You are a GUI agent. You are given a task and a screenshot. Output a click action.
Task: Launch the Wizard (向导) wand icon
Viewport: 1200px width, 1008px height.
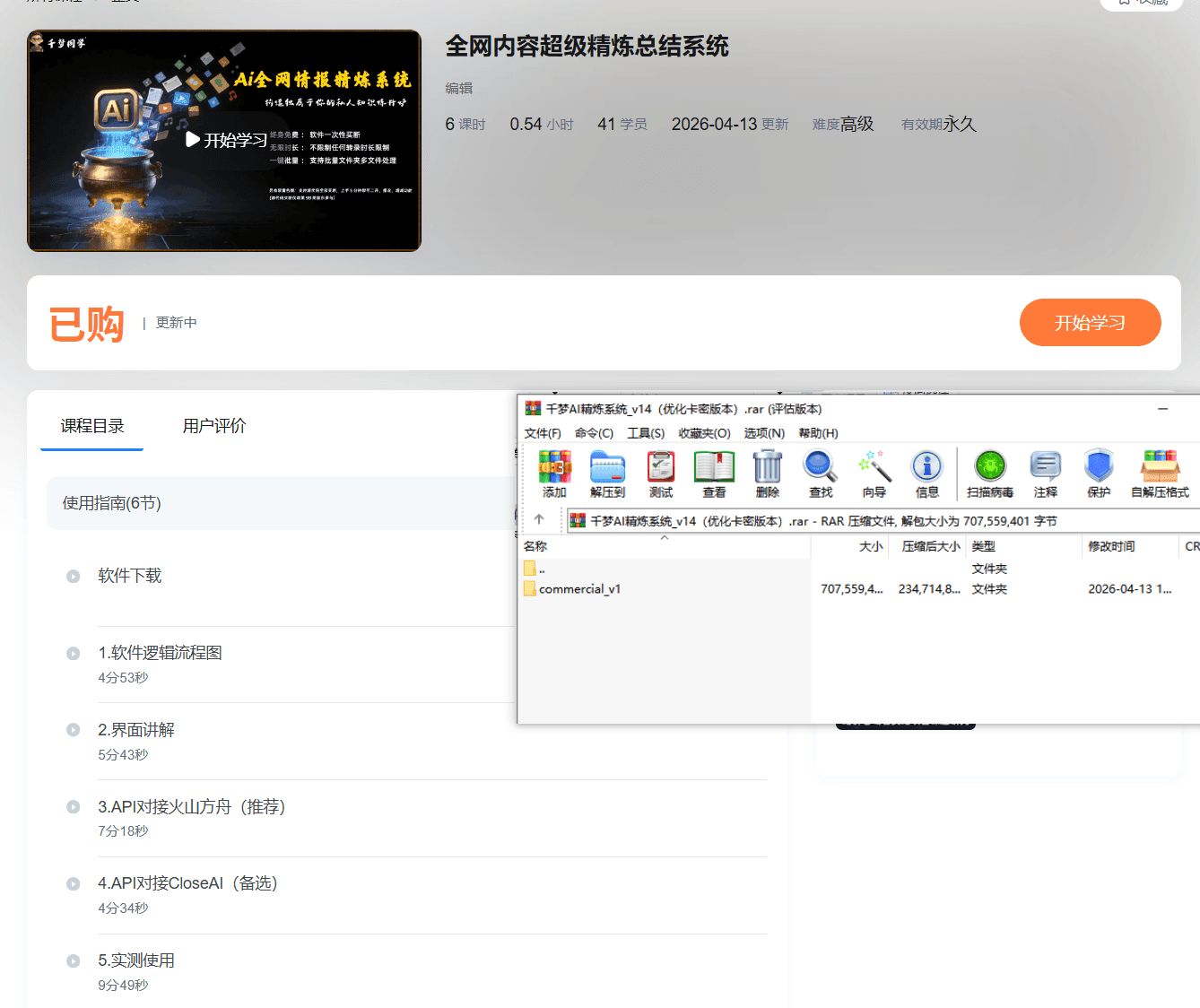point(874,474)
